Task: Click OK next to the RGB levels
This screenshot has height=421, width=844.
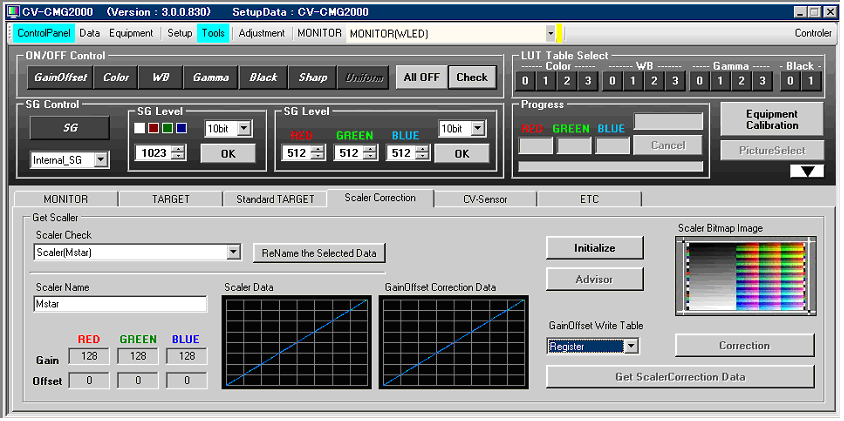Action: click(462, 153)
